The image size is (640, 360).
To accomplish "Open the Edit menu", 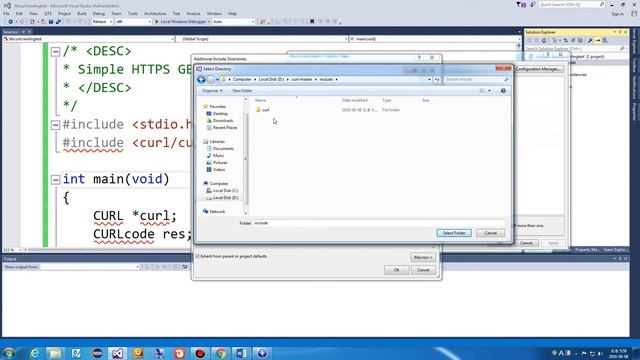I will tap(19, 13).
